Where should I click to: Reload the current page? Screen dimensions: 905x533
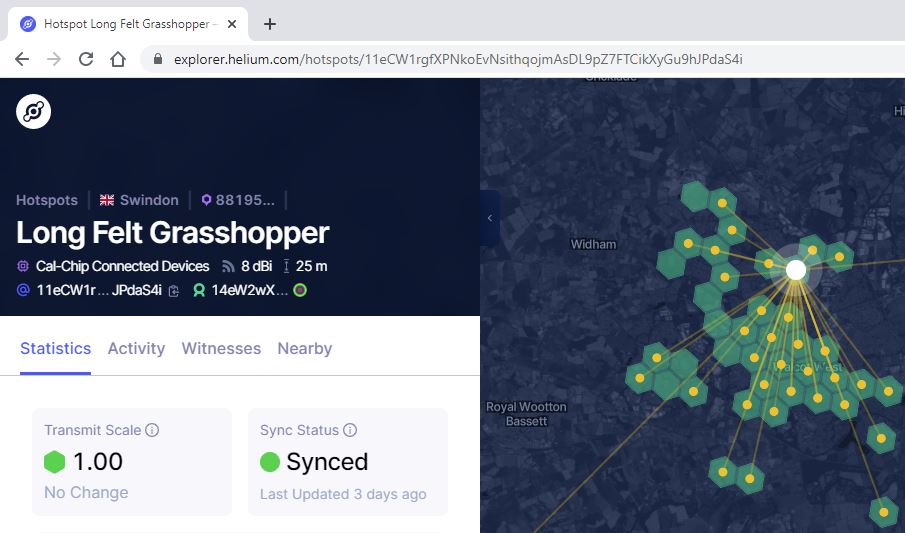pyautogui.click(x=86, y=59)
